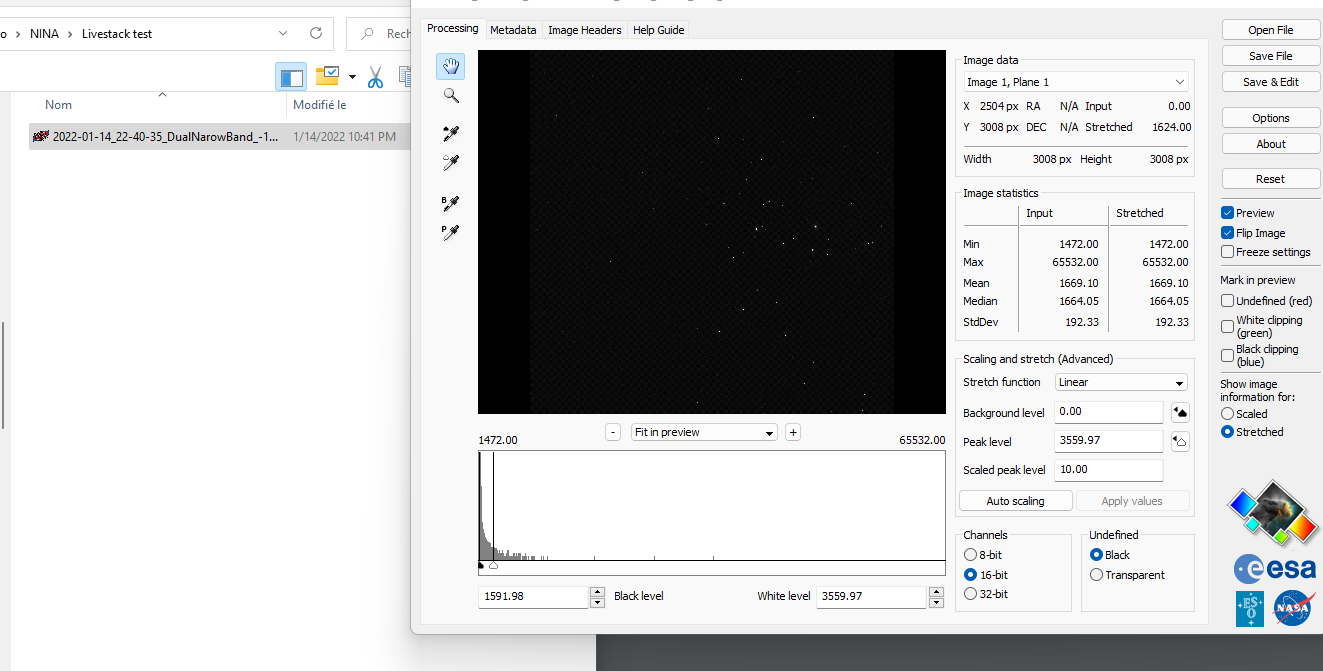Switch to the Processing tab

pyautogui.click(x=452, y=28)
